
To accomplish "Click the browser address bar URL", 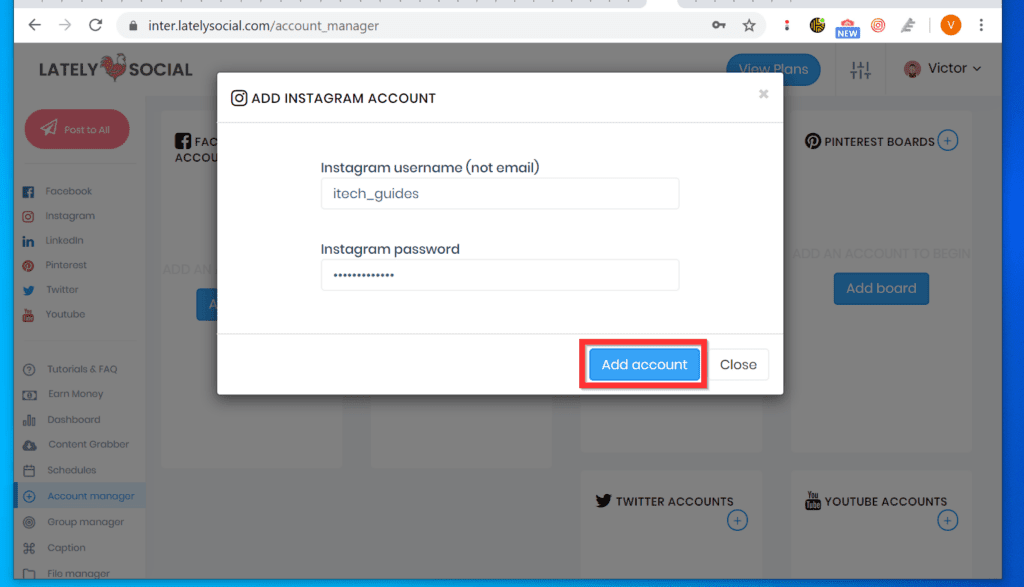I will [x=263, y=25].
